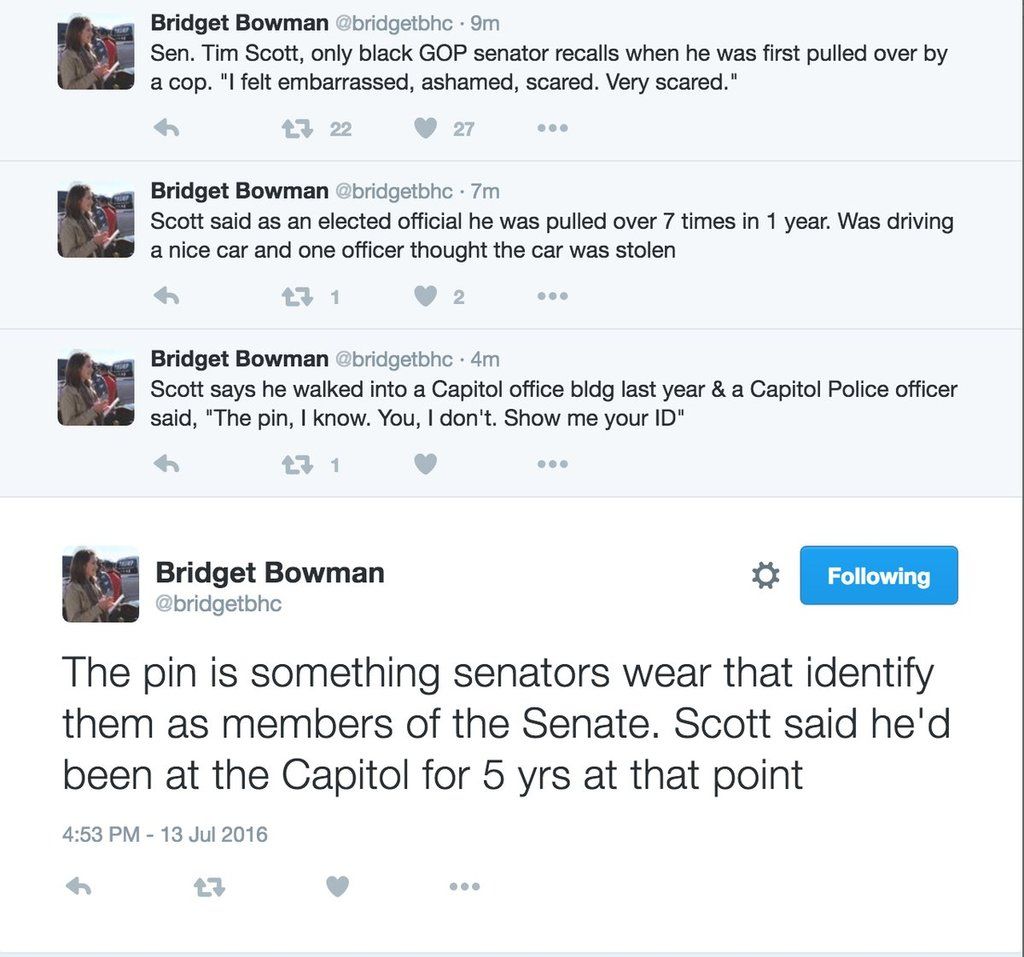
Task: Open the three-dot menu under main tweet
Action: pos(465,886)
